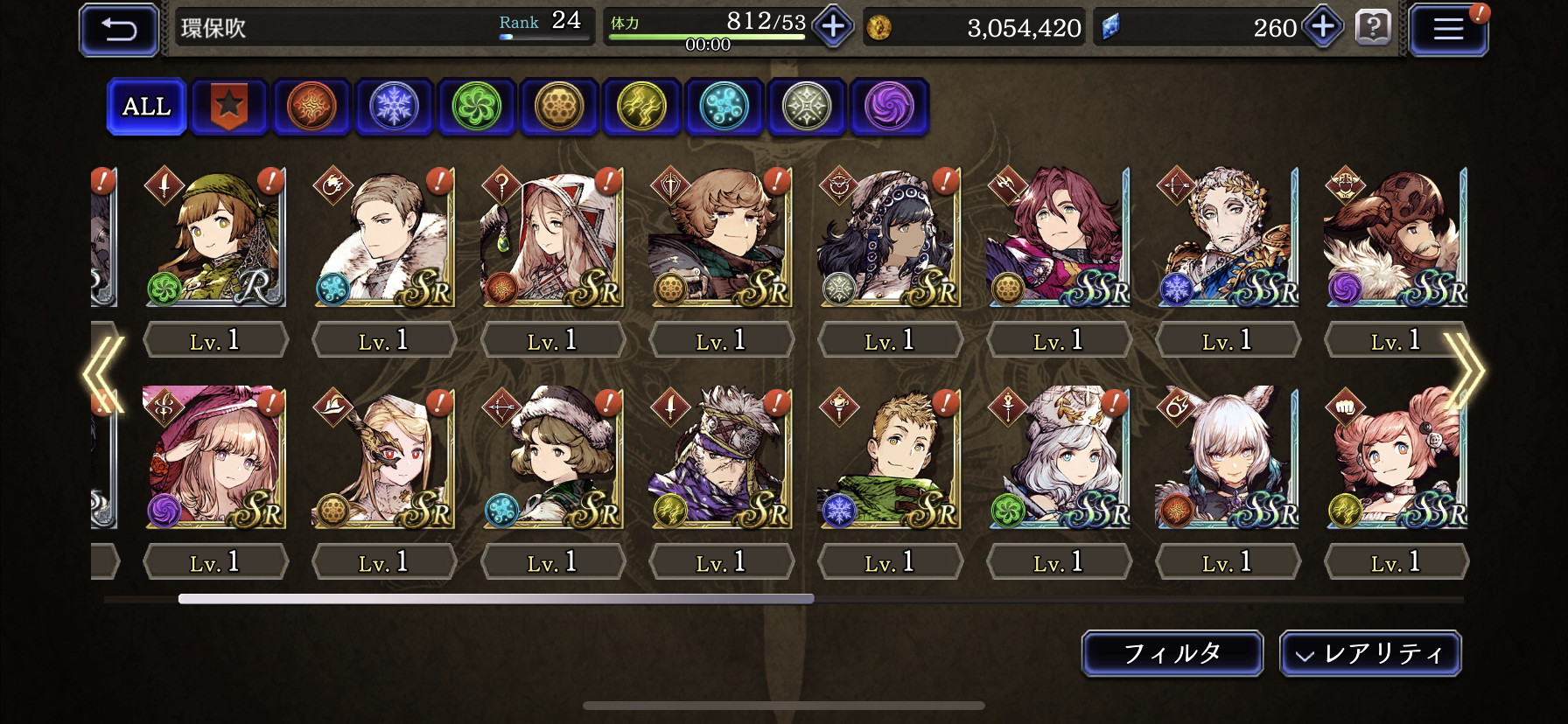Screen dimensions: 1568x724
Task: Select the ice snowflake element filter
Action: [394, 107]
